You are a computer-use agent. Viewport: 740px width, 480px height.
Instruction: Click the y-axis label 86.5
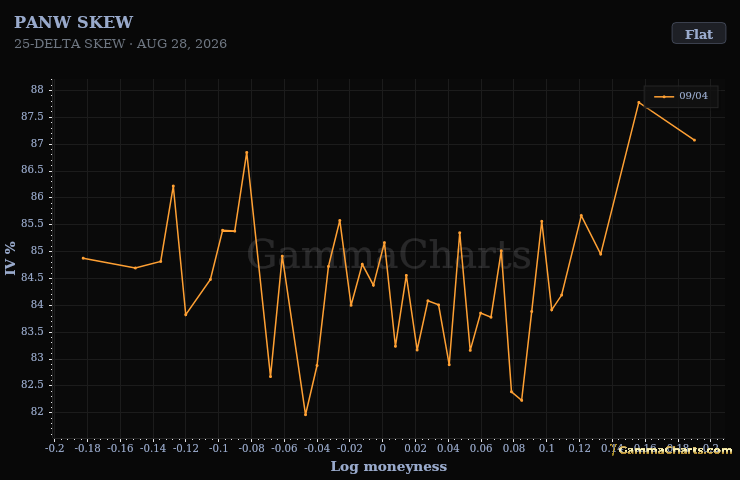coord(33,170)
